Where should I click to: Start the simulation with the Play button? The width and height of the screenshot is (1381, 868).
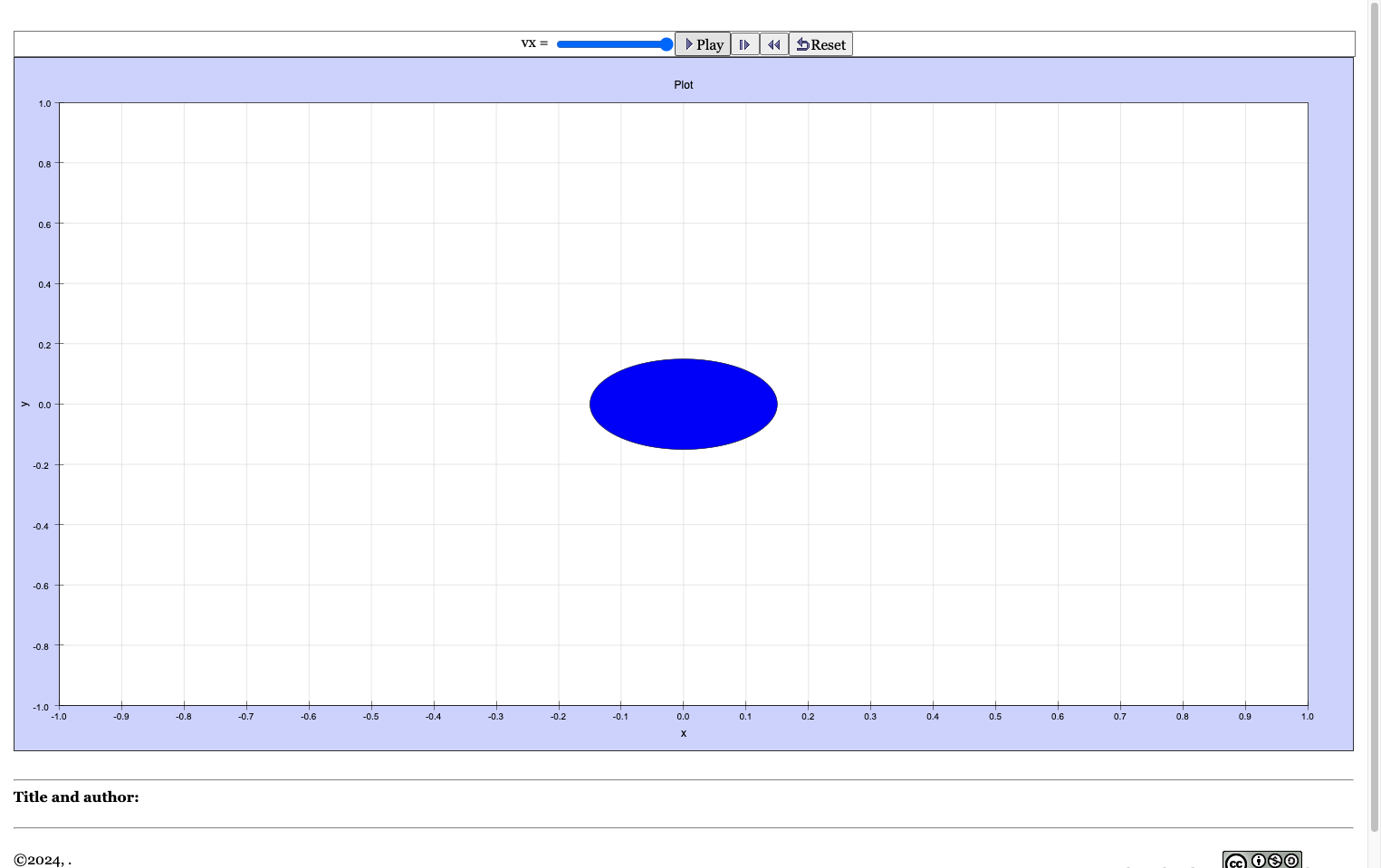coord(703,44)
